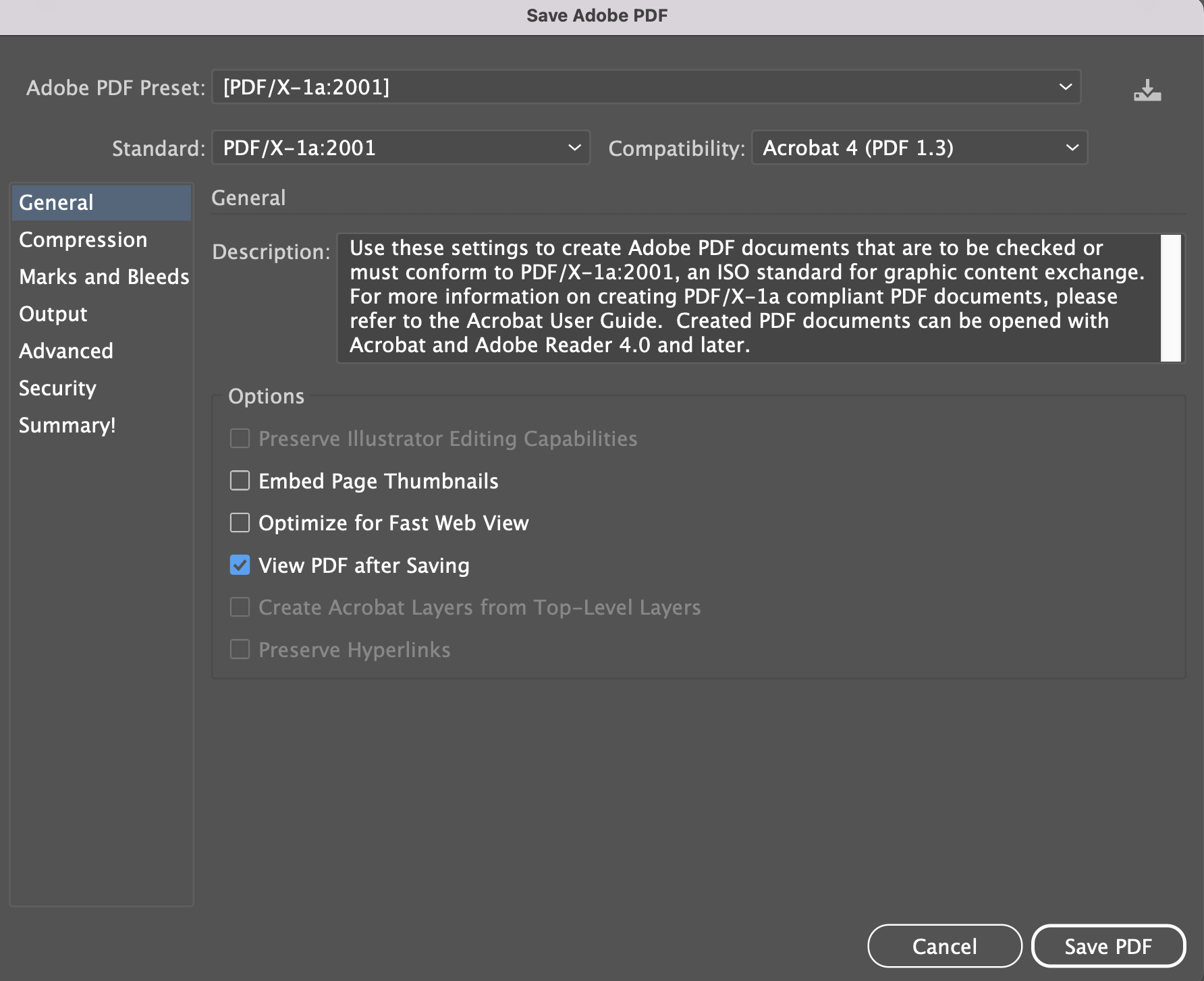Click the Save PDF button
The image size is (1204, 981).
coord(1108,946)
